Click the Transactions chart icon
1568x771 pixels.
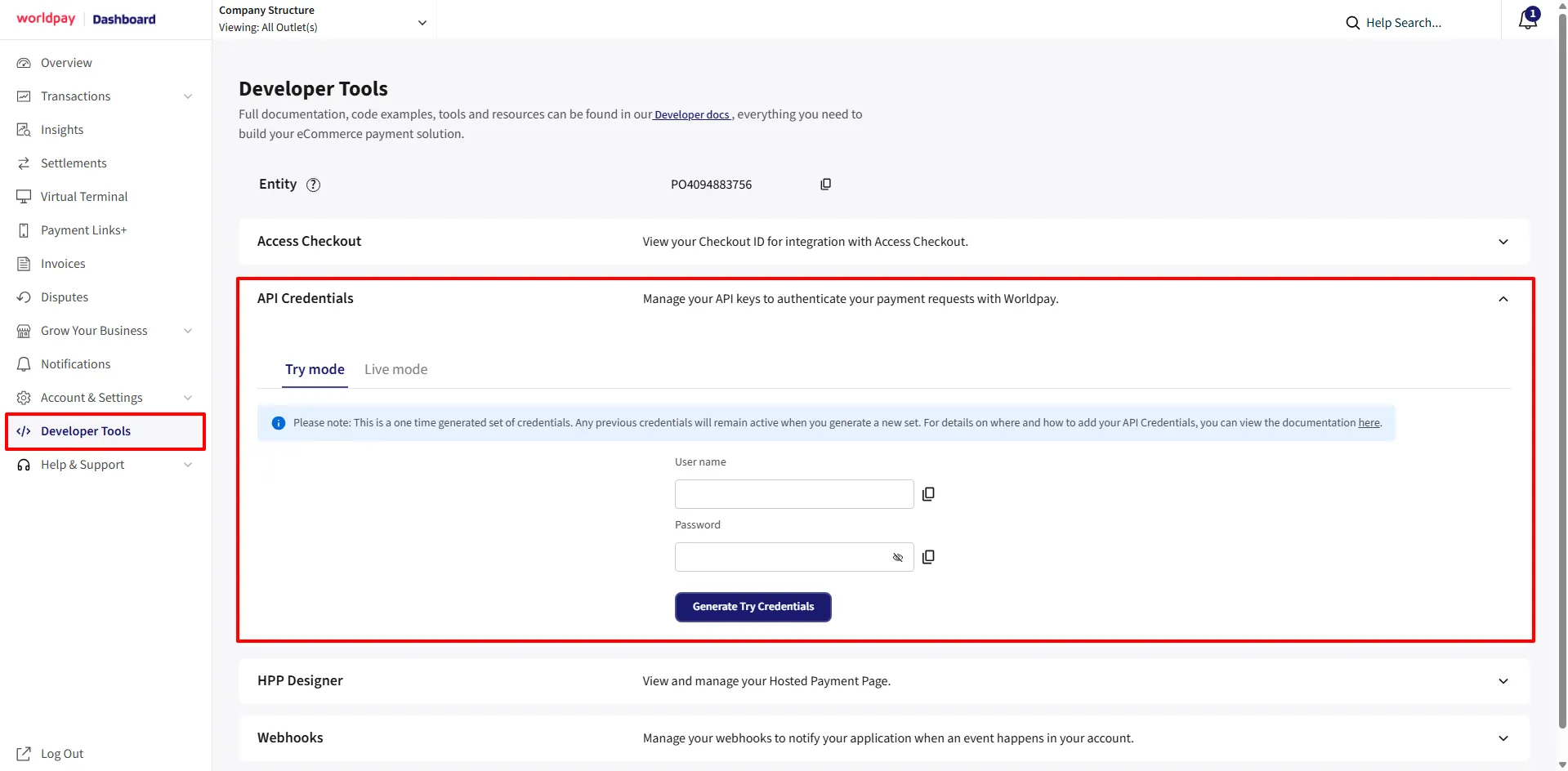tap(24, 96)
